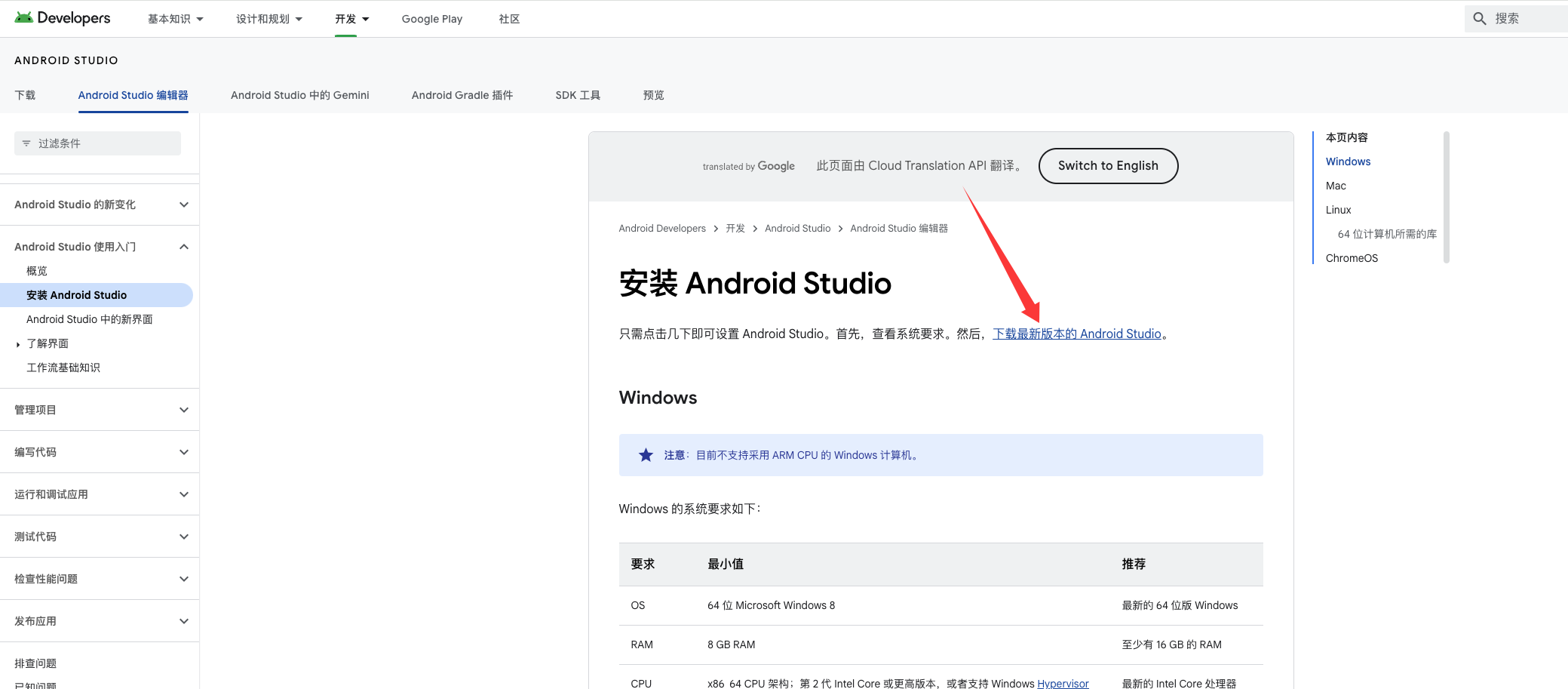Screen dimensions: 1568x689
Task: Open the 设计和规划 dropdown menu
Action: click(268, 19)
